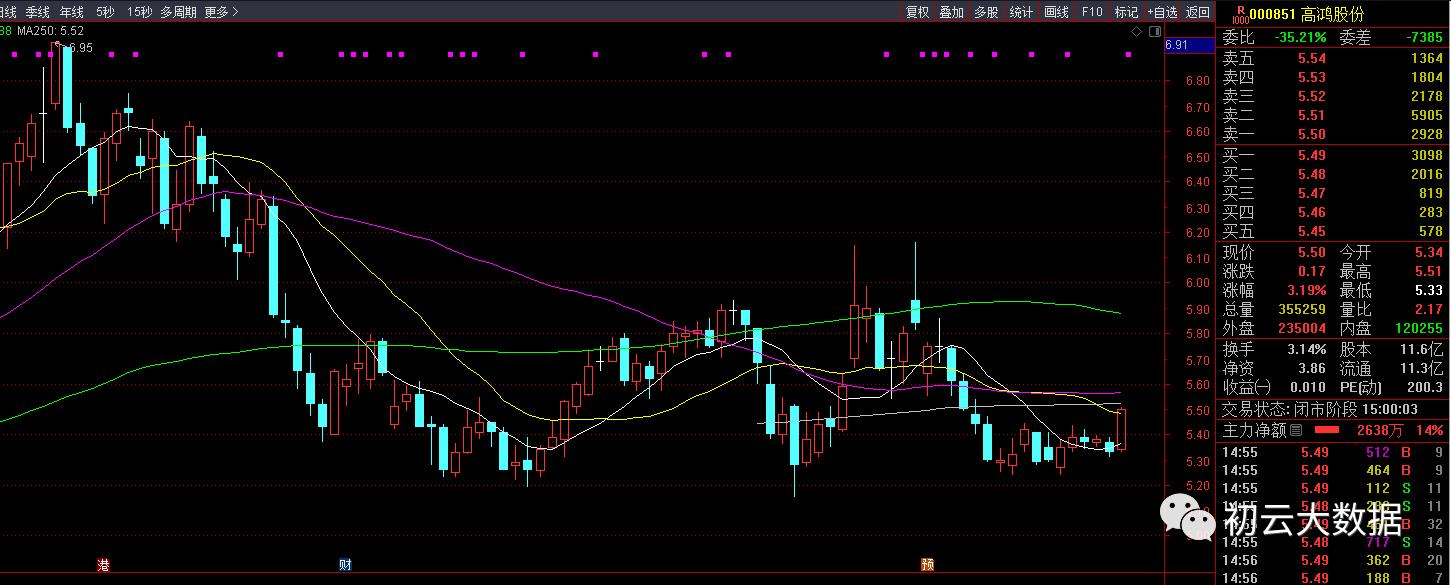Expand the 更多 periods menu
1451x585 pixels.
[221, 12]
